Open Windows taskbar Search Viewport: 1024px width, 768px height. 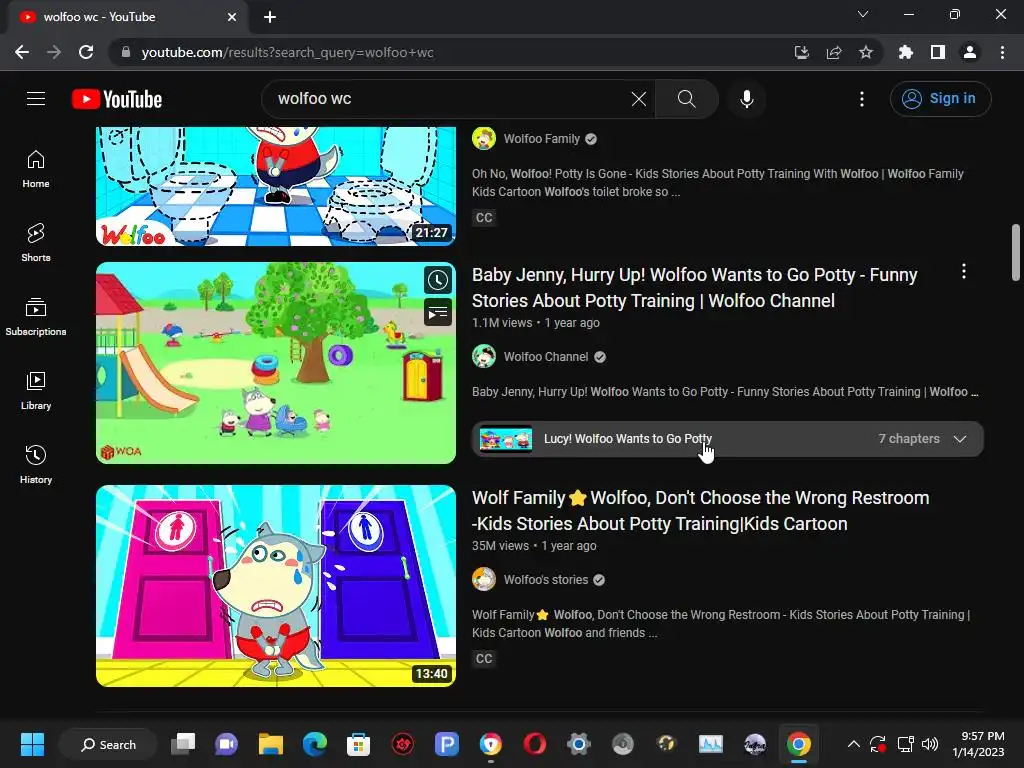(108, 744)
